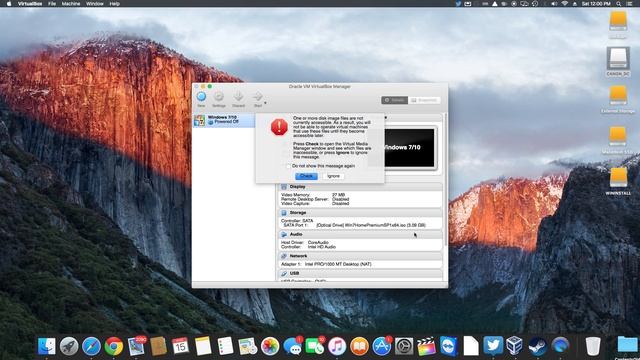Click the Network section adapter icon
640x360 pixels.
click(284, 256)
